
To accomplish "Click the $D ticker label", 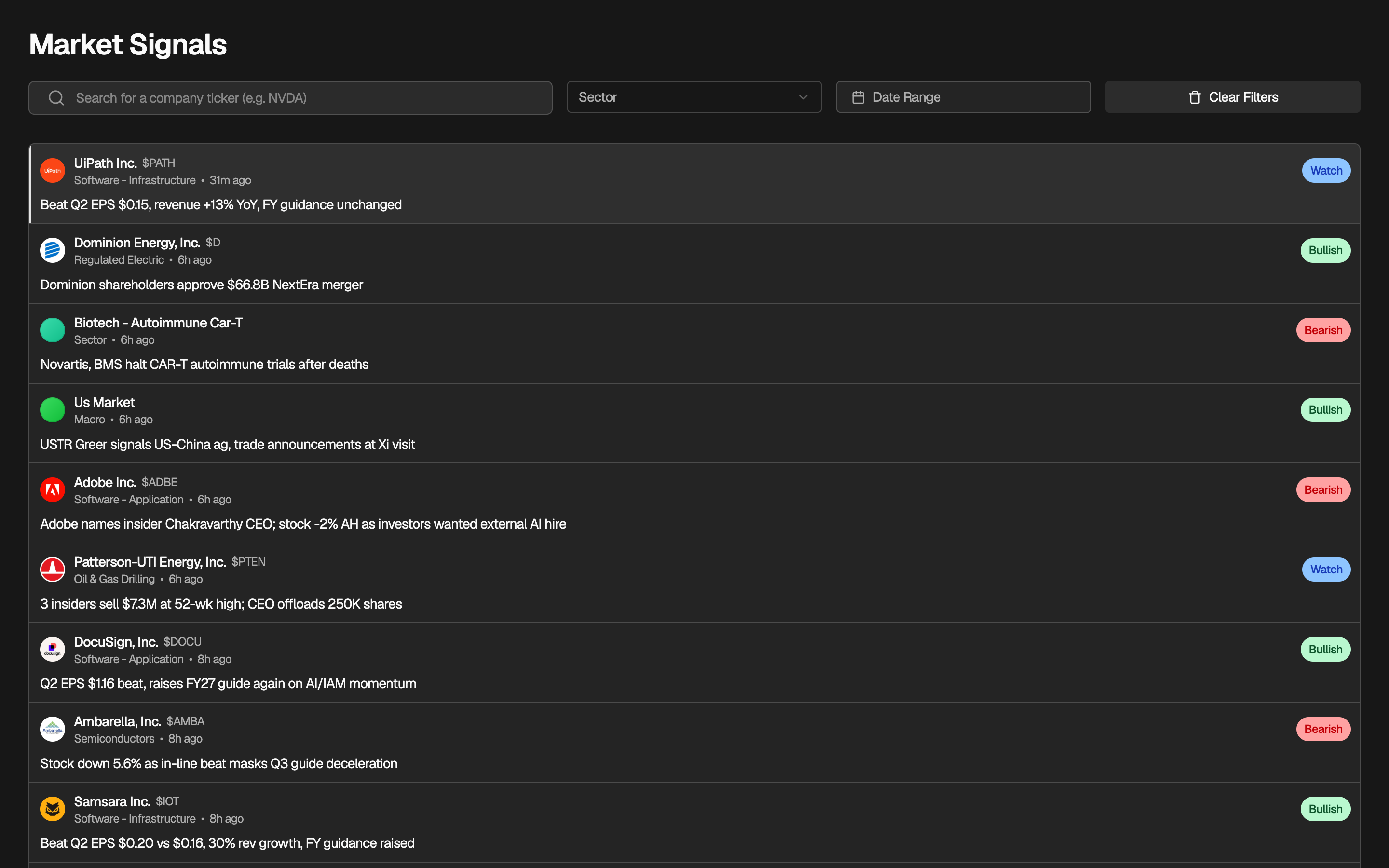I will point(213,243).
